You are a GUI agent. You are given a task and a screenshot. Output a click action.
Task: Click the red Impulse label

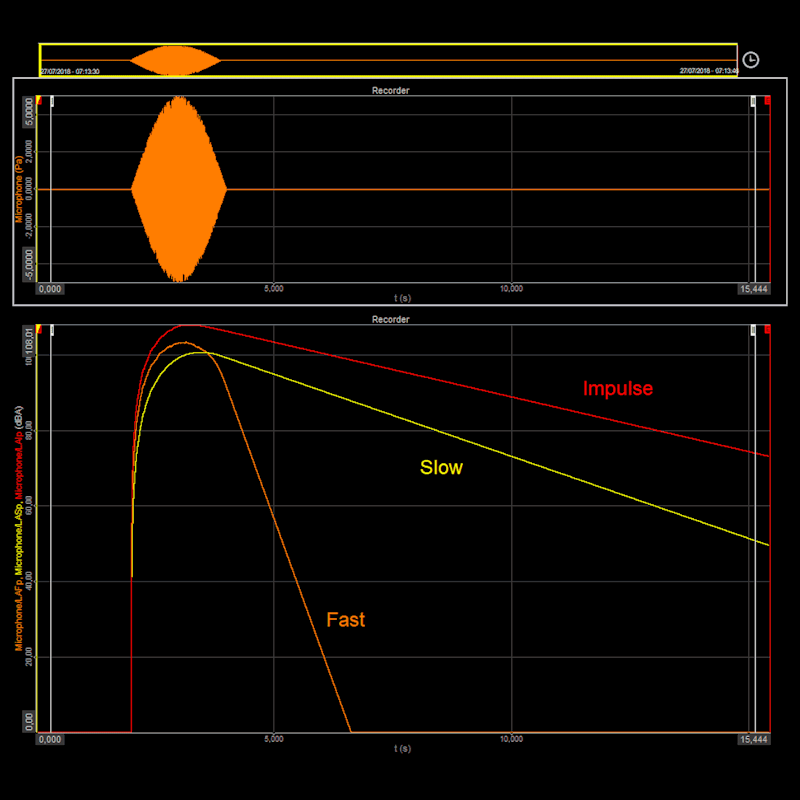tap(618, 388)
